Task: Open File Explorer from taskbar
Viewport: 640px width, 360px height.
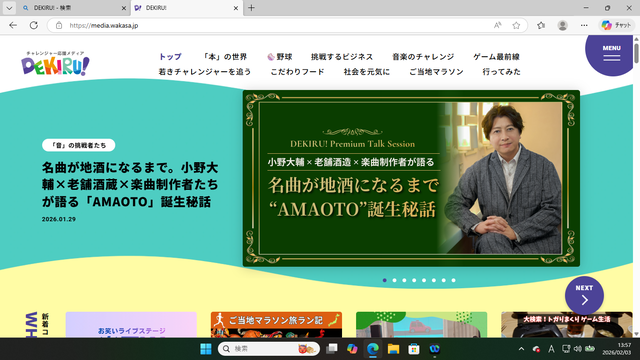Action: [x=393, y=349]
